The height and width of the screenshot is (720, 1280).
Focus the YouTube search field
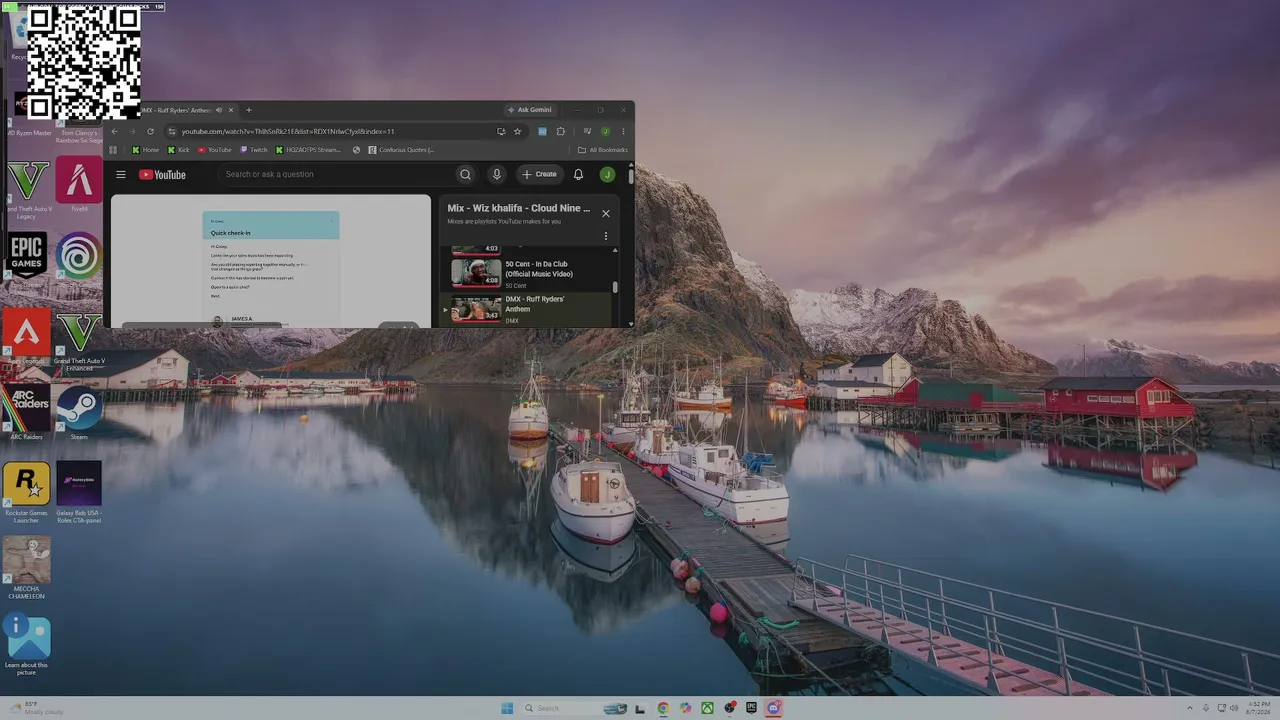337,174
